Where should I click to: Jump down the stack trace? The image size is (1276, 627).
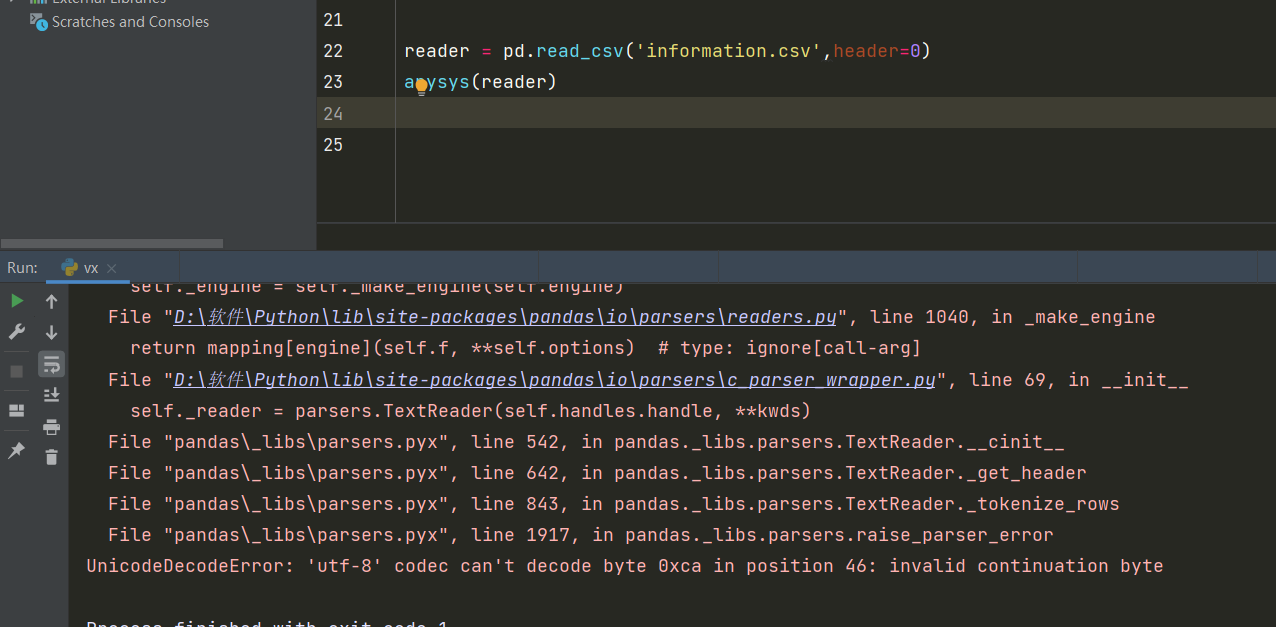(52, 332)
